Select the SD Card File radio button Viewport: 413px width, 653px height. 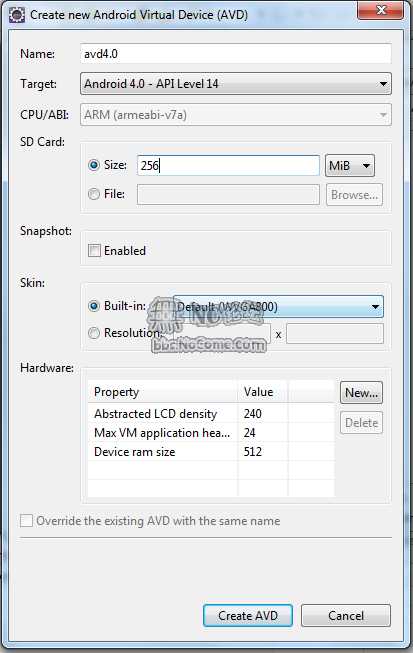[94, 194]
